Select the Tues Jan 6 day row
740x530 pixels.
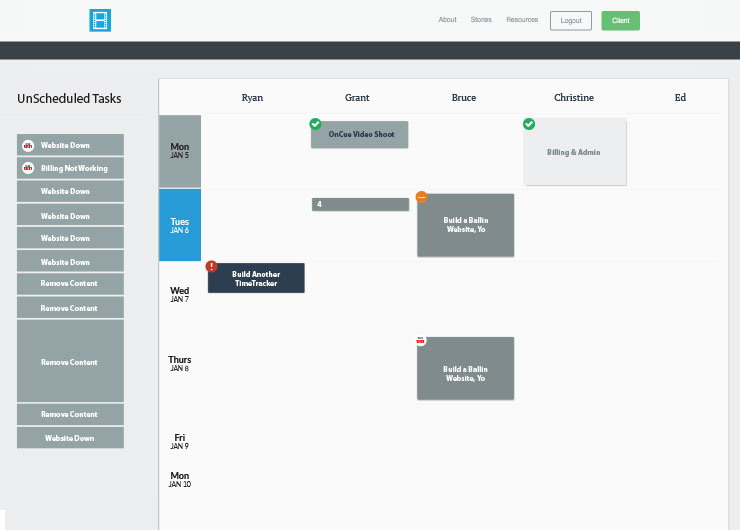tap(180, 225)
